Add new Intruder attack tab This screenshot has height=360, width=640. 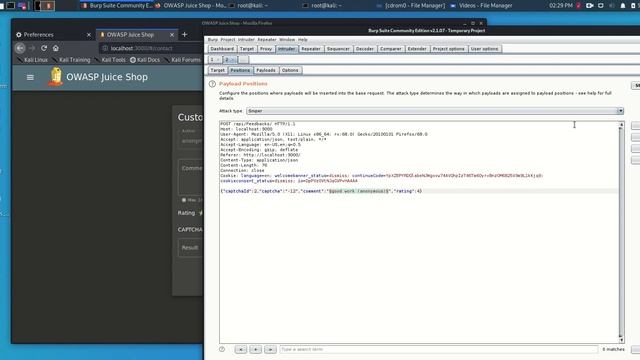(x=243, y=60)
